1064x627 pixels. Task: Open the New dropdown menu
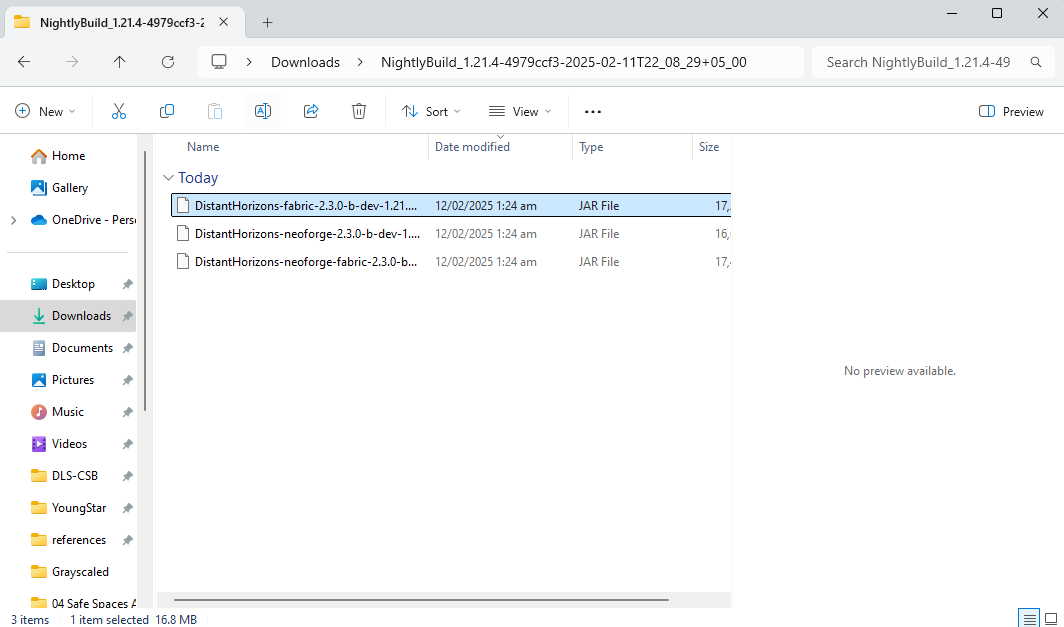[x=45, y=111]
